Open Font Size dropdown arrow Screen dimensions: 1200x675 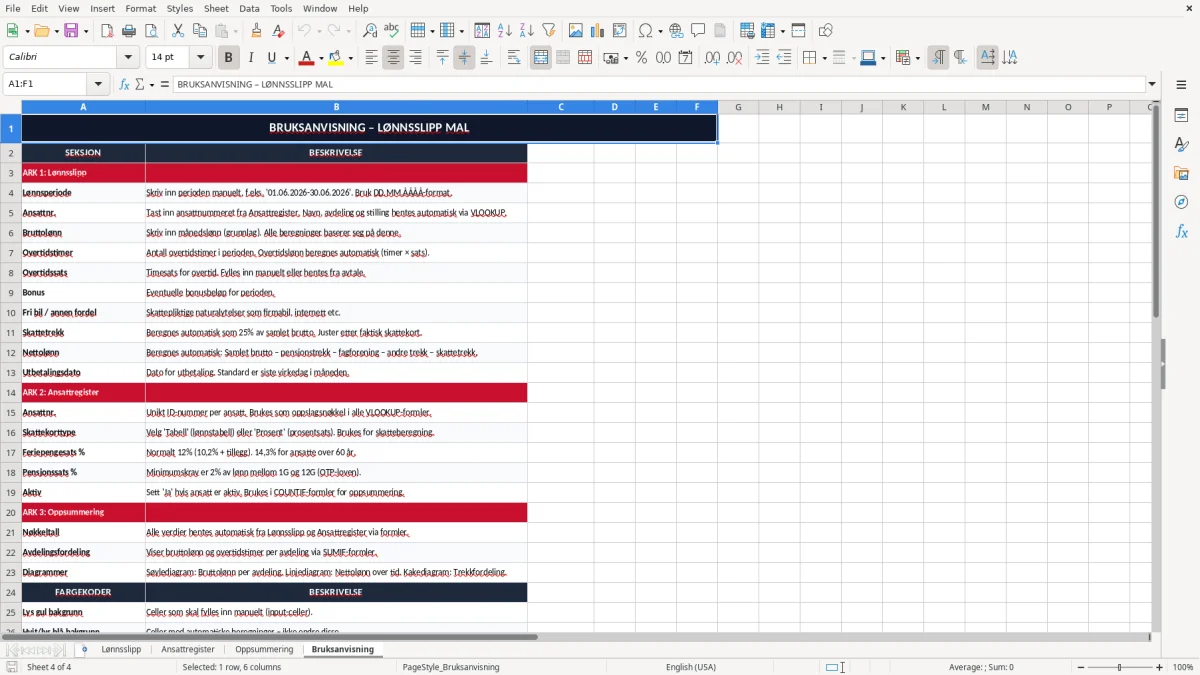(201, 58)
